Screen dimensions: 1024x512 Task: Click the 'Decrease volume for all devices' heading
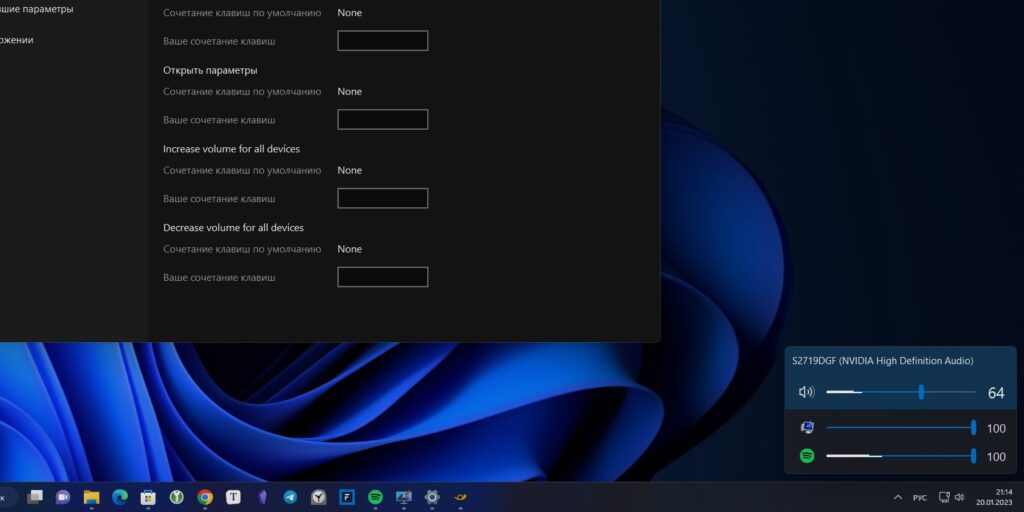[x=233, y=227]
